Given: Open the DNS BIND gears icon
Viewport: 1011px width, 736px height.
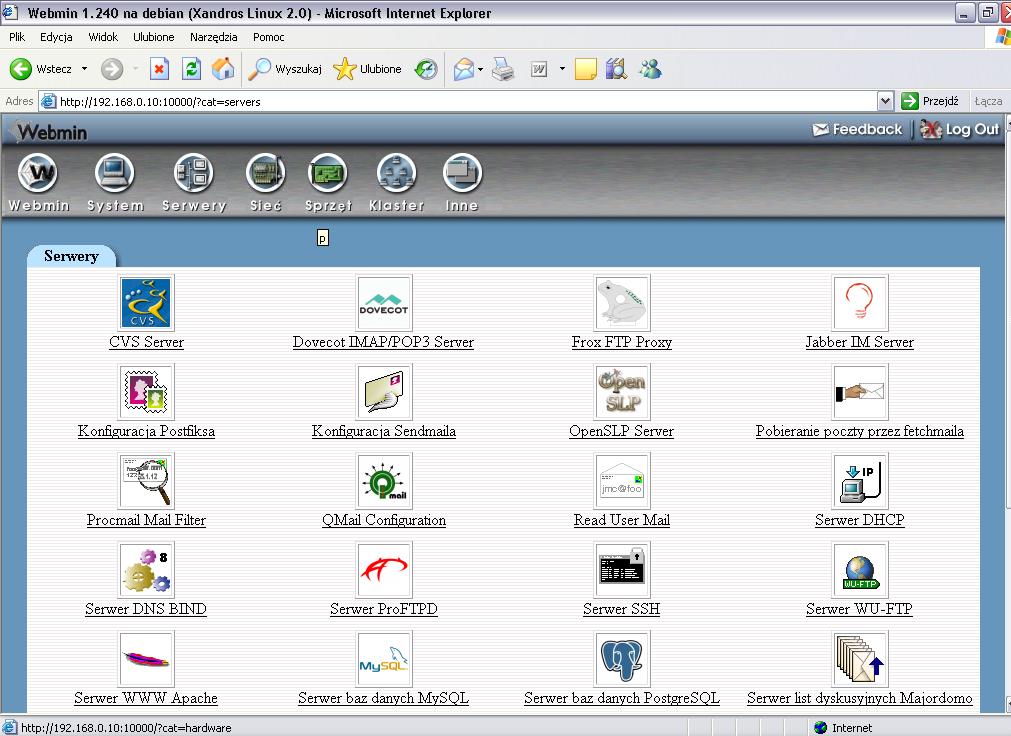Looking at the screenshot, I should tap(146, 570).
